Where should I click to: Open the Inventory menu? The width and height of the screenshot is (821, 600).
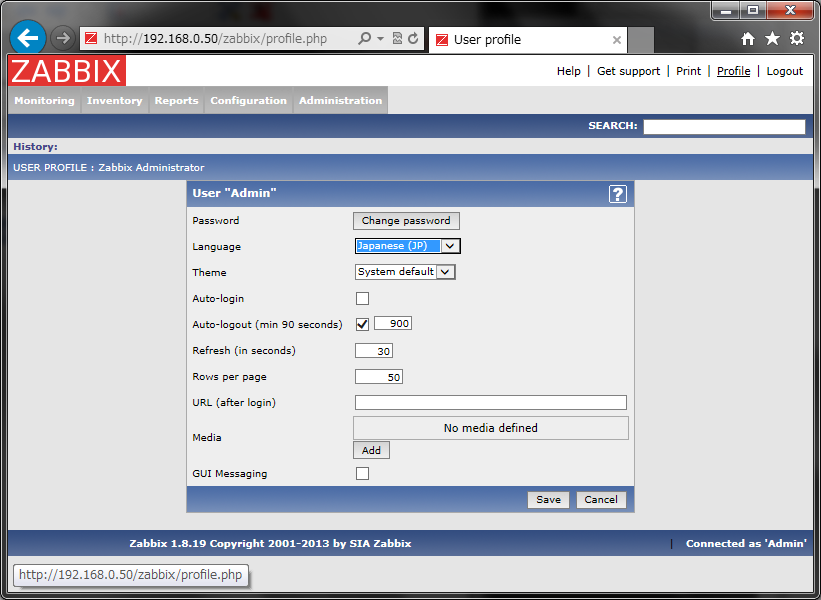point(115,101)
